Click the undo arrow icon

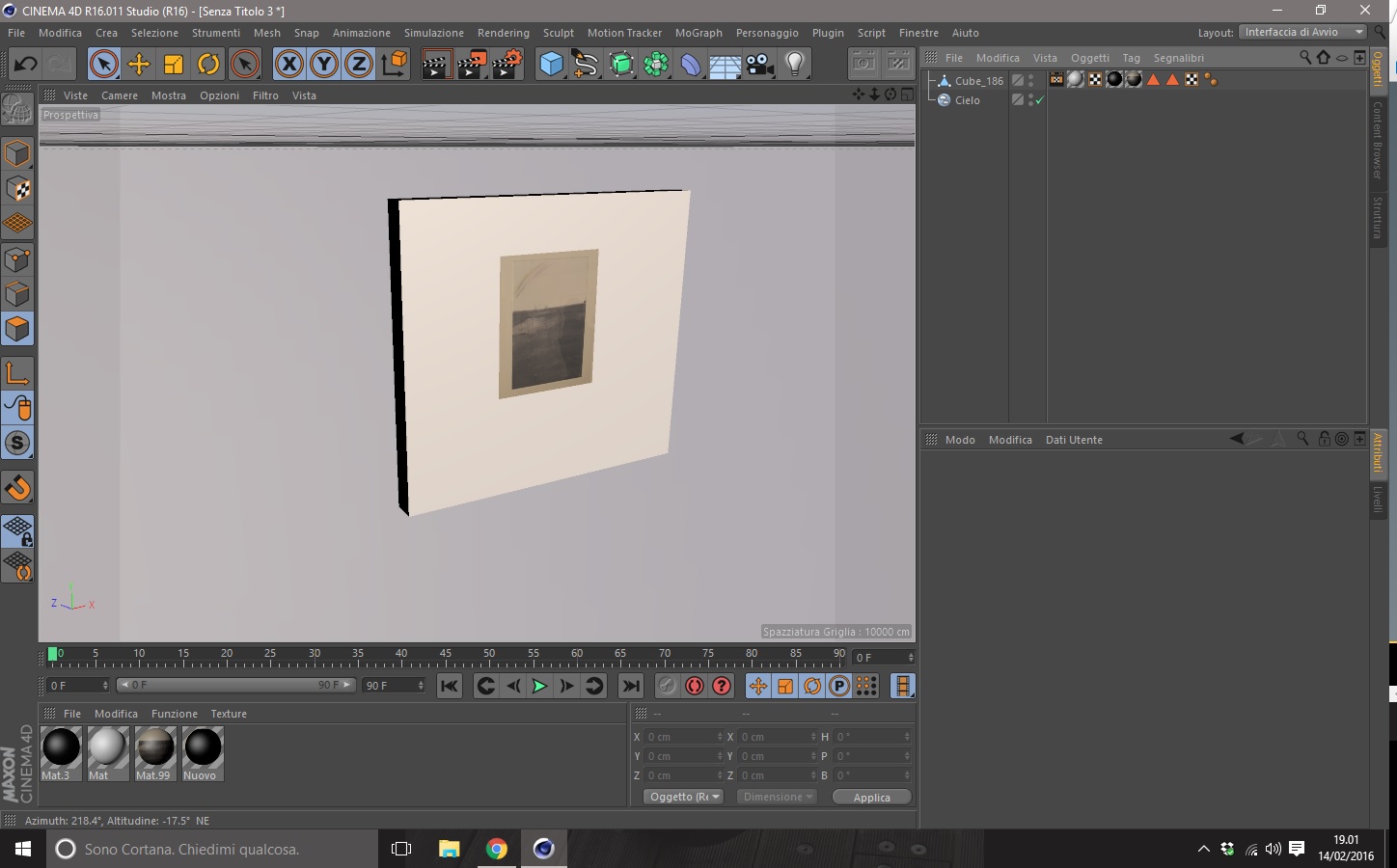tap(25, 65)
